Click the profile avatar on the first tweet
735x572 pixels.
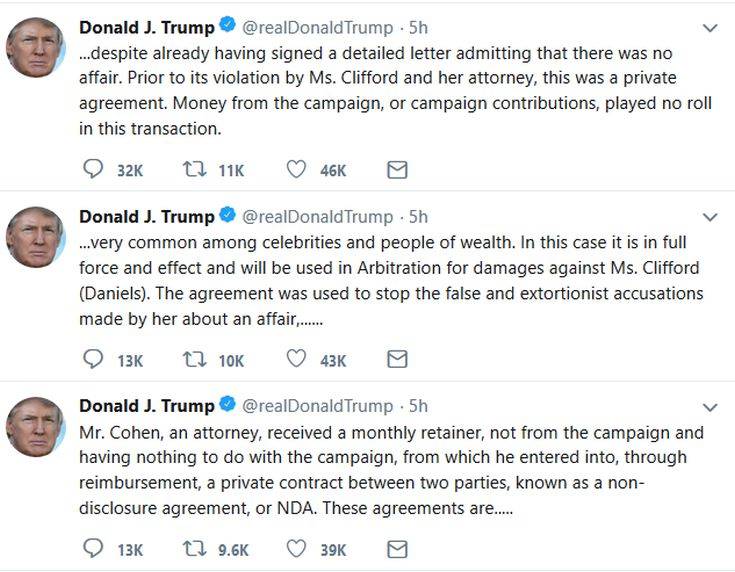point(37,47)
